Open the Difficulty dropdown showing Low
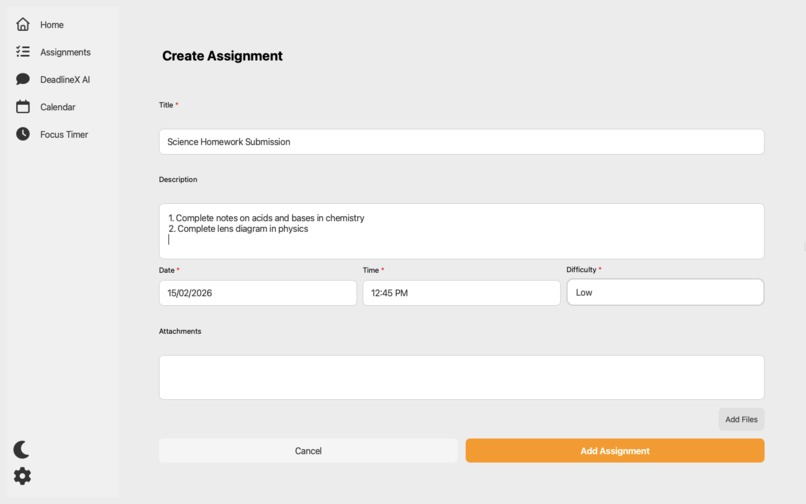The height and width of the screenshot is (504, 806). point(665,292)
